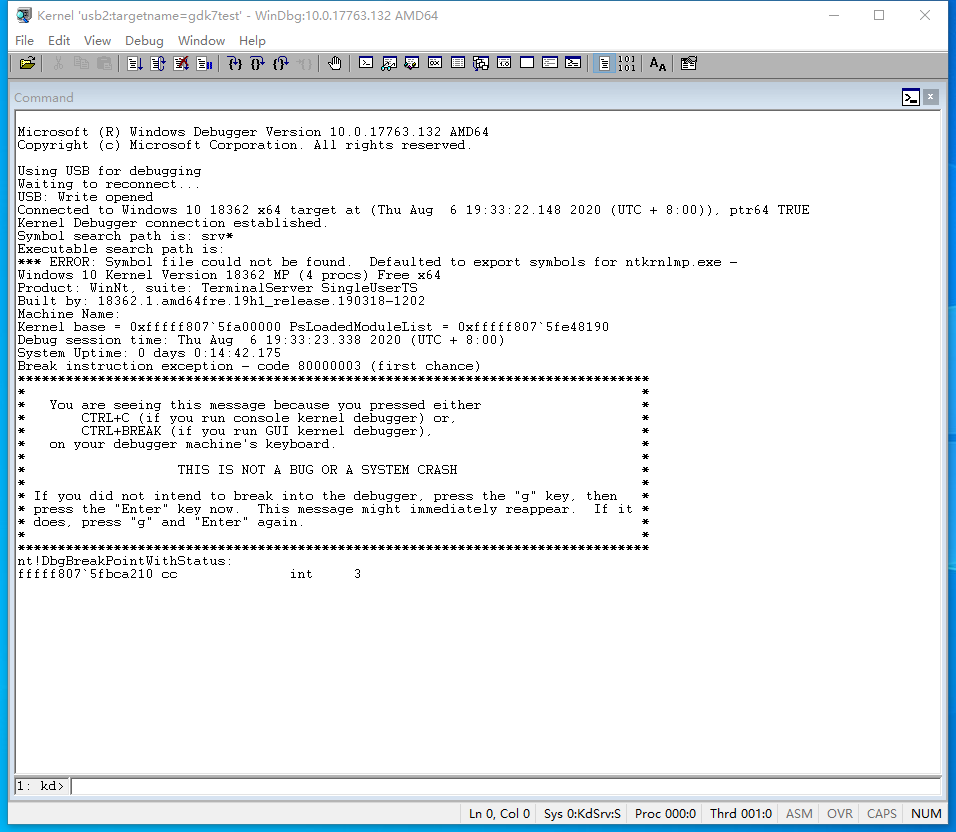Click the Go (continue execution) toolbar icon
Viewport: 956px width, 832px height.
[135, 63]
